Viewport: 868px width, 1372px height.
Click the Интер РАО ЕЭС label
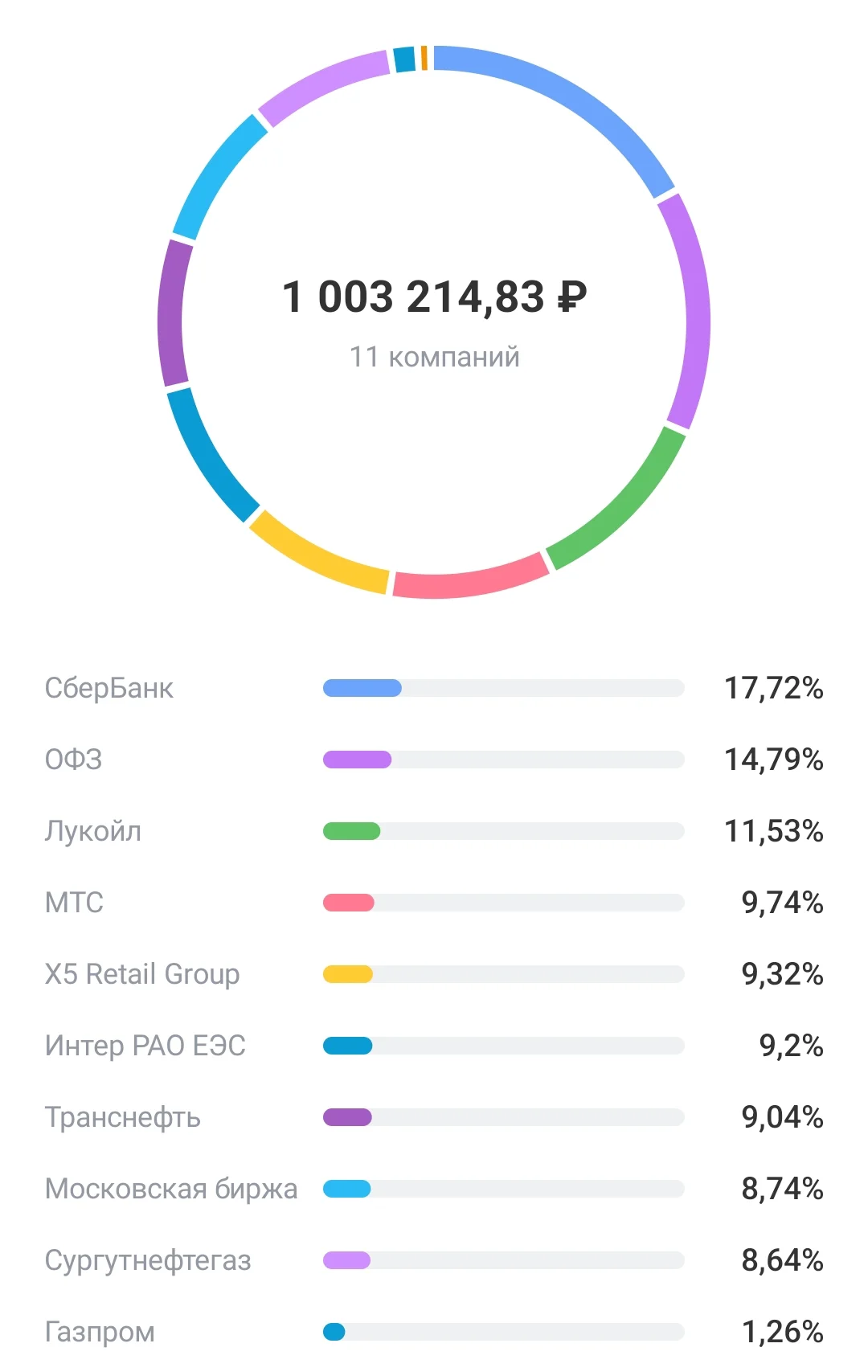(x=145, y=1046)
